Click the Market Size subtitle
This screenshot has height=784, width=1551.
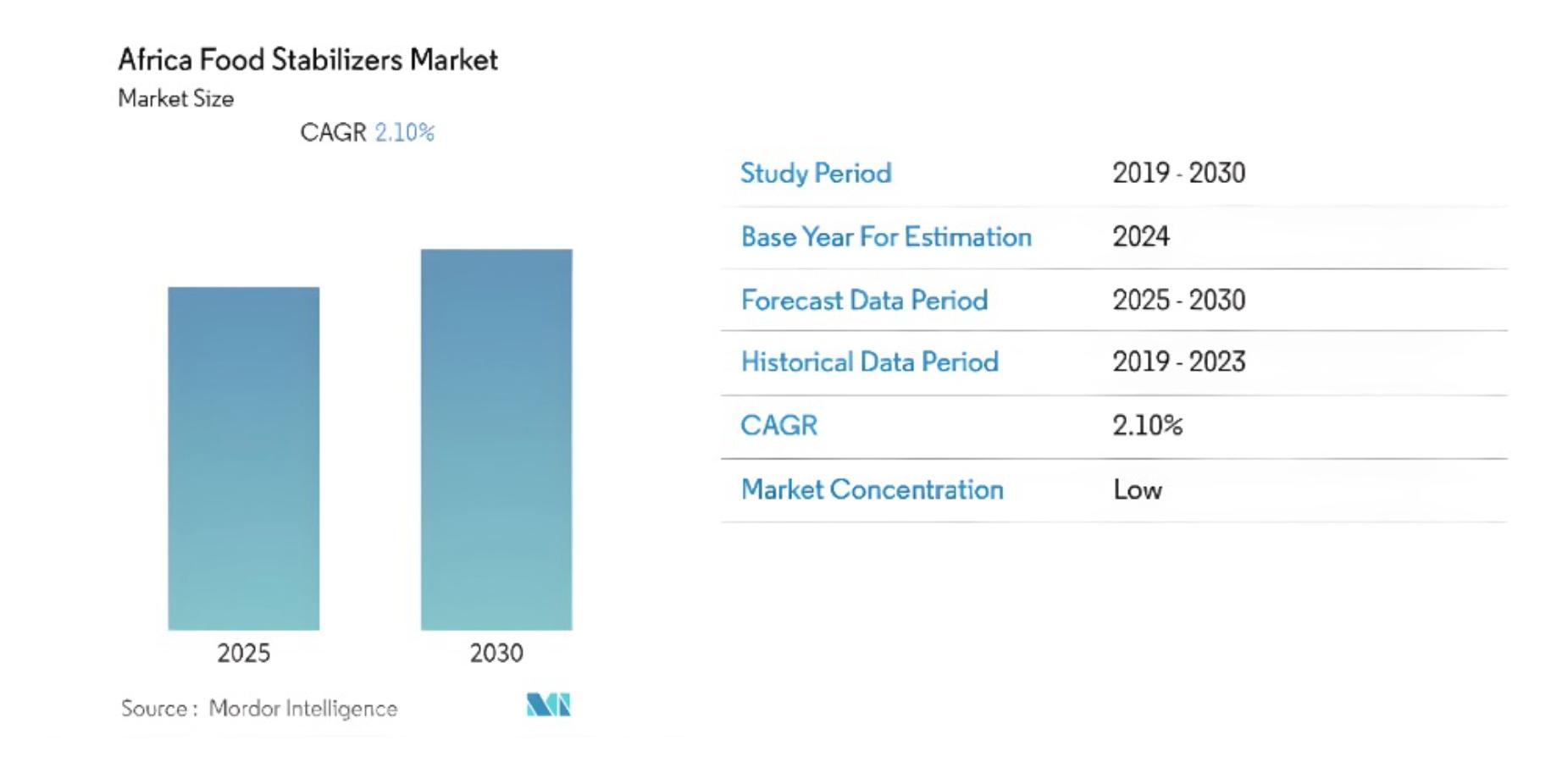[175, 98]
